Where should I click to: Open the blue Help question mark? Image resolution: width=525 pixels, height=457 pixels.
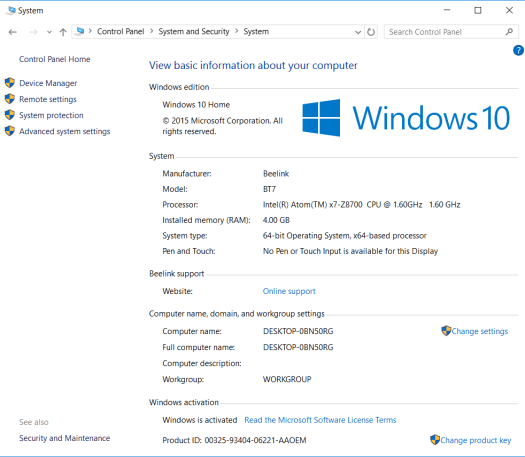pyautogui.click(x=518, y=51)
